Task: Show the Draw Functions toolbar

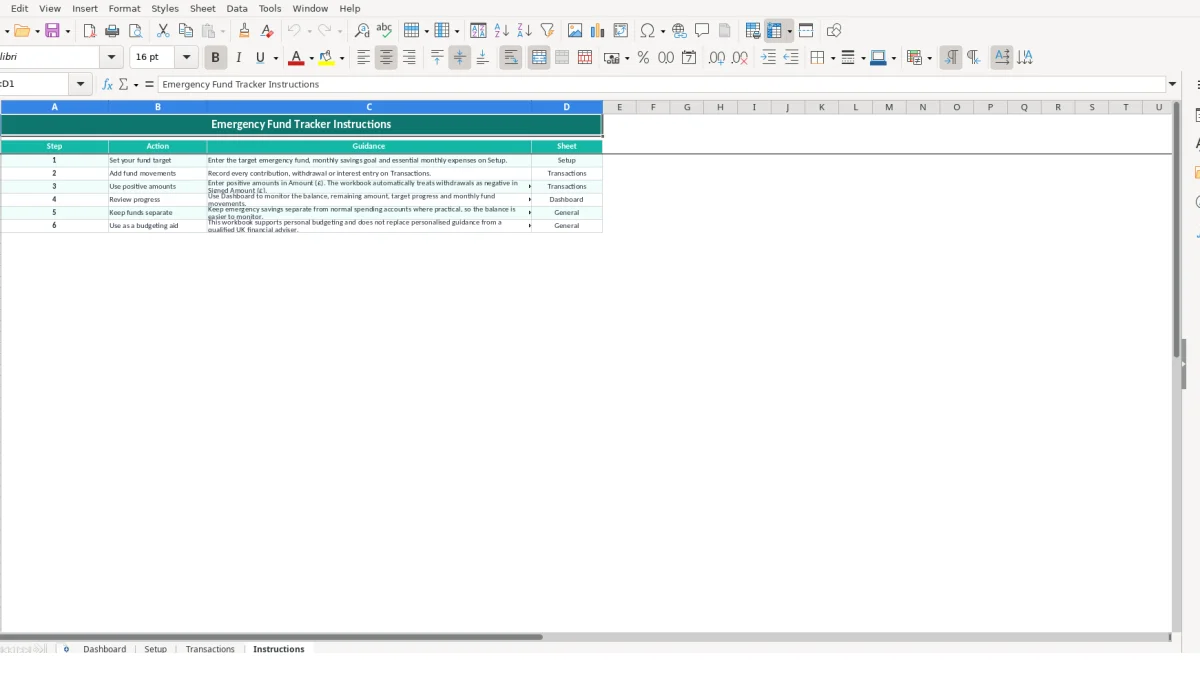Action: click(834, 31)
